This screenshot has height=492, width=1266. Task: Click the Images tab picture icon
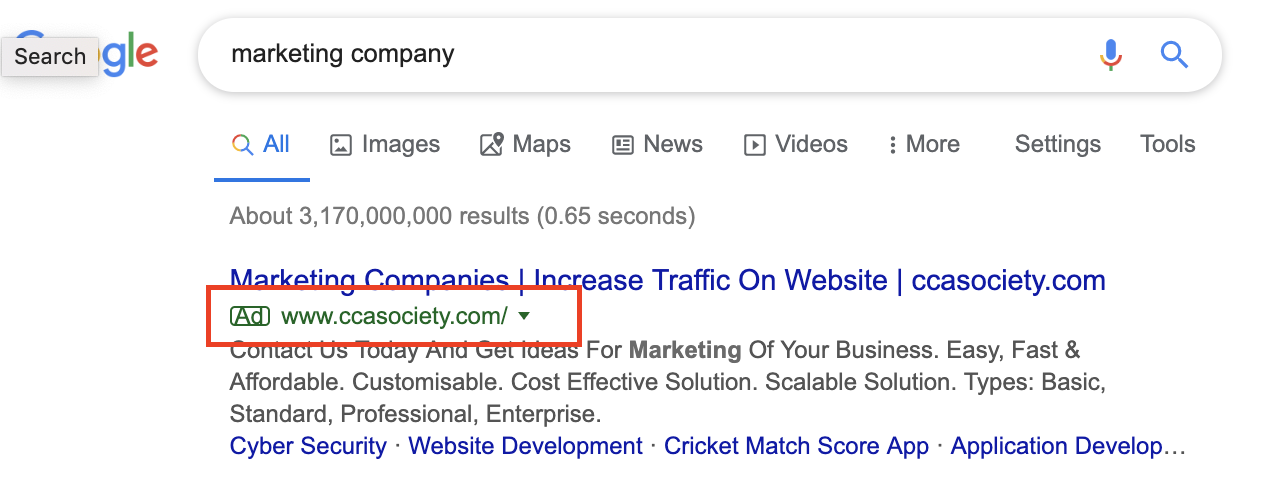(341, 145)
